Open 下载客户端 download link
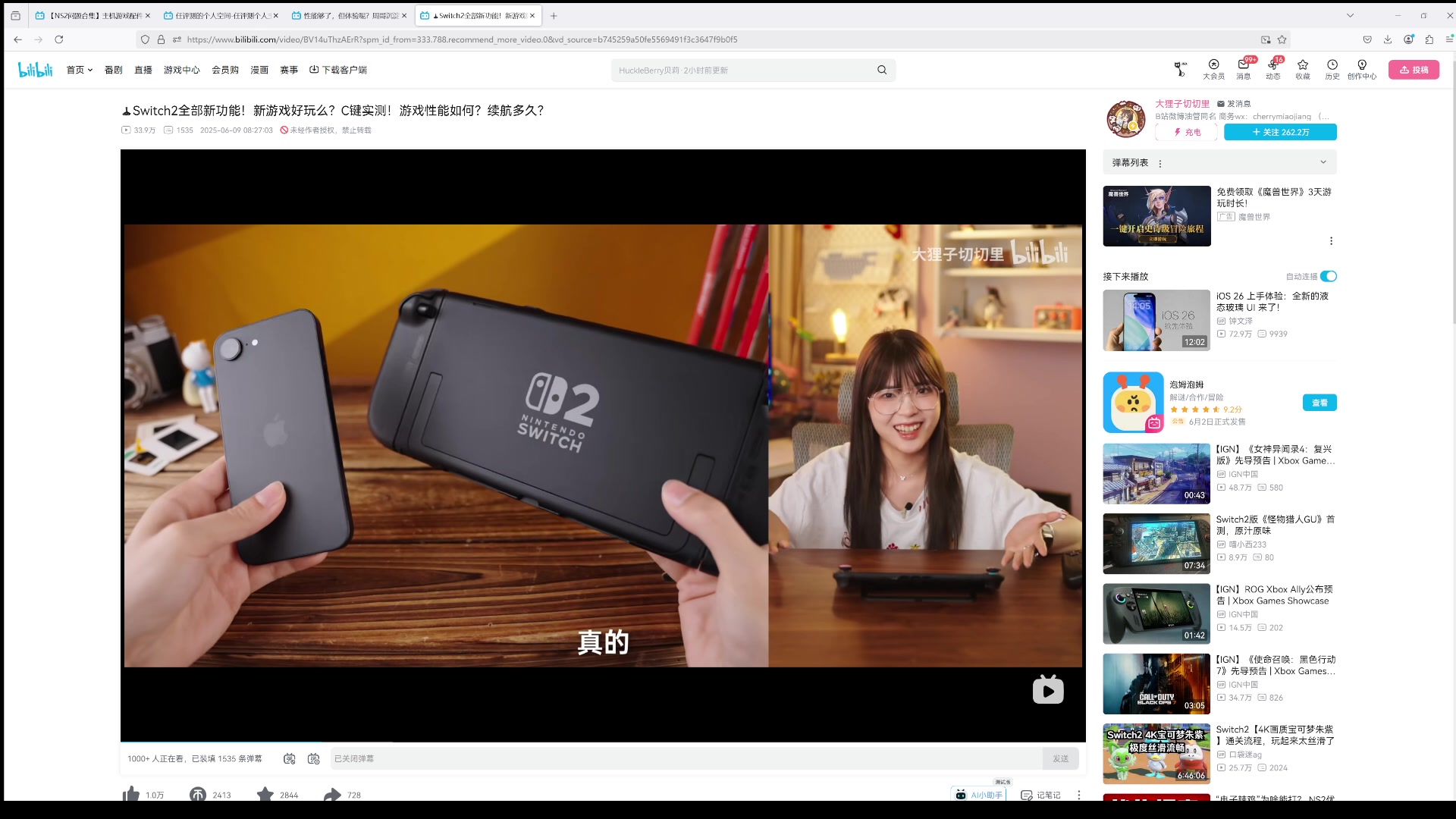1456x819 pixels. pyautogui.click(x=338, y=70)
